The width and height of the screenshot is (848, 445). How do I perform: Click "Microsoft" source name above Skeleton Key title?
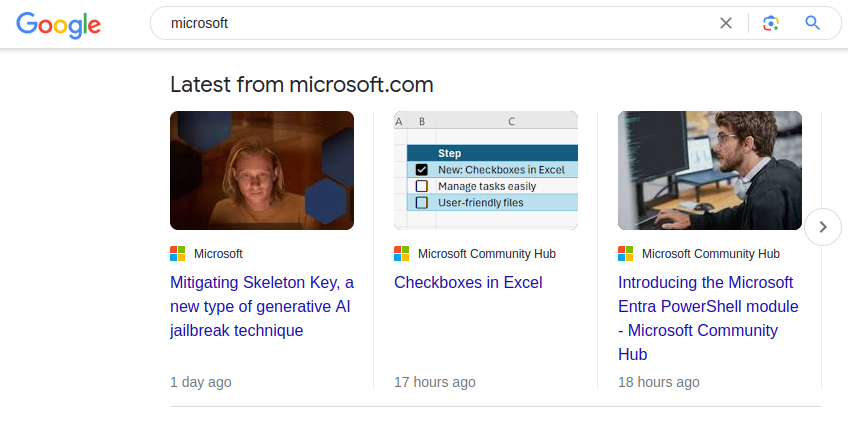(x=218, y=254)
